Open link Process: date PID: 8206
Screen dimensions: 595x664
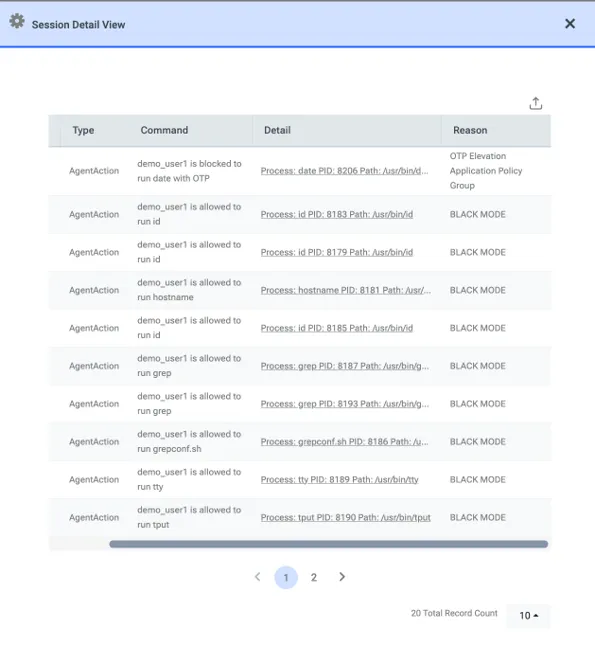(x=344, y=171)
